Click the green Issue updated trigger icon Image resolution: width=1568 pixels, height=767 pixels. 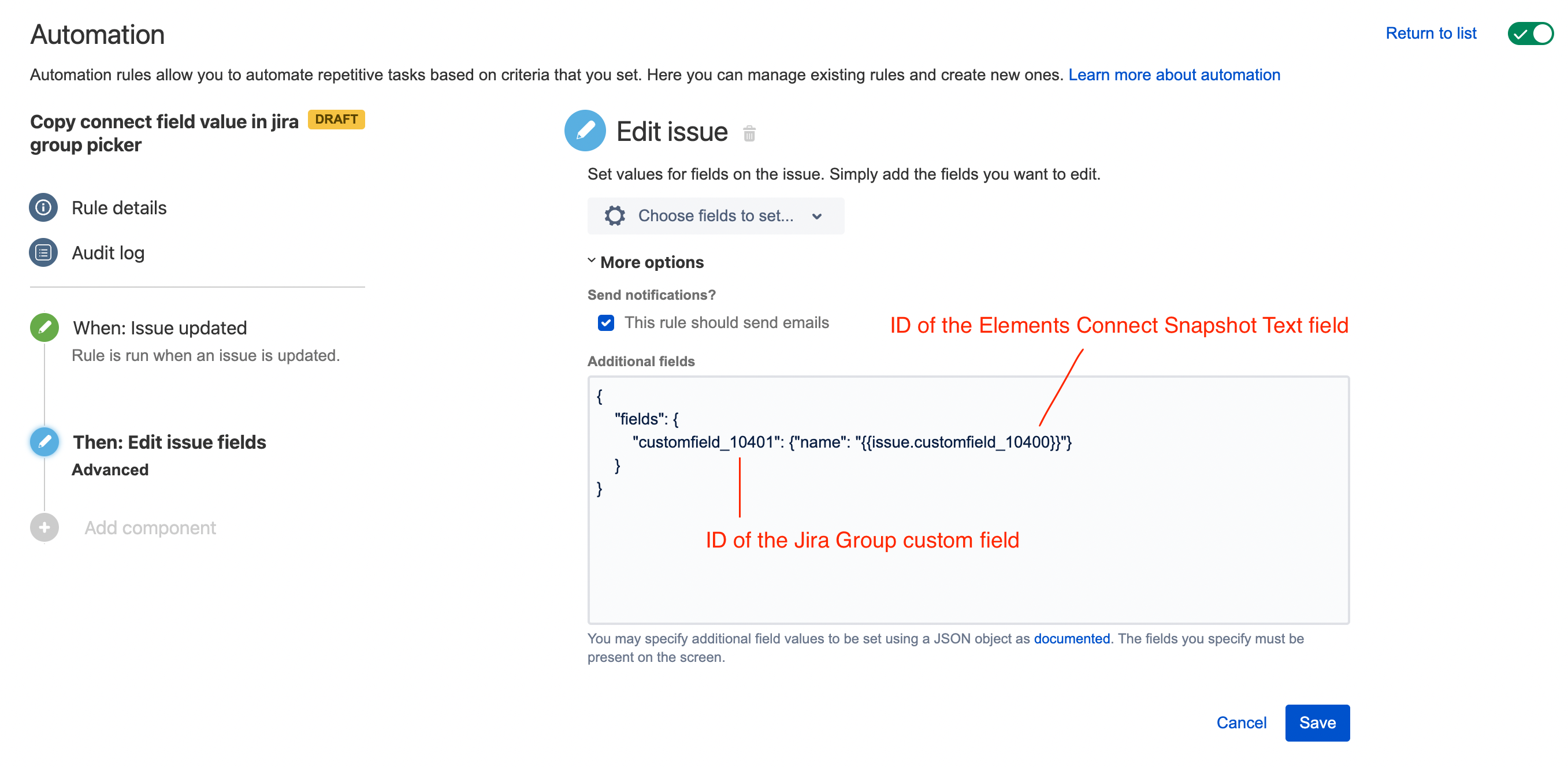point(44,327)
